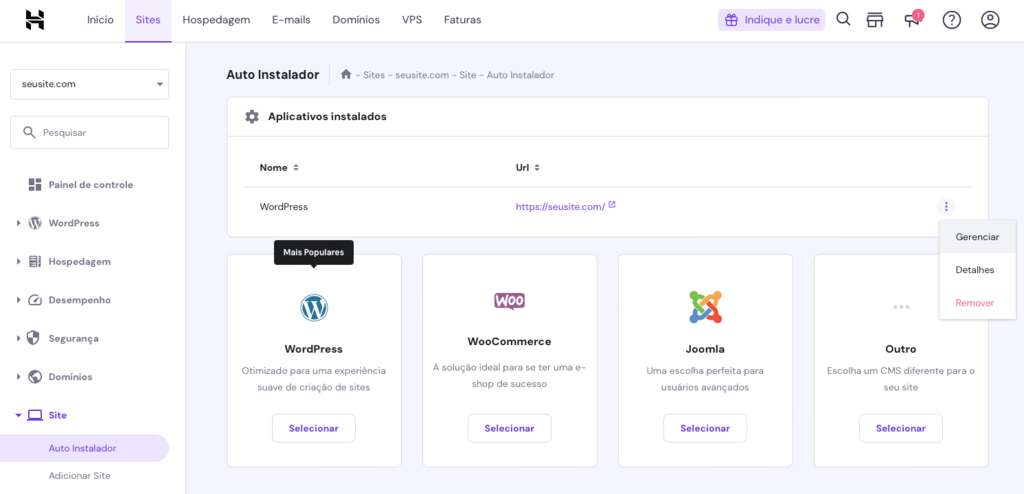Click the home icon in breadcrumb

(346, 75)
